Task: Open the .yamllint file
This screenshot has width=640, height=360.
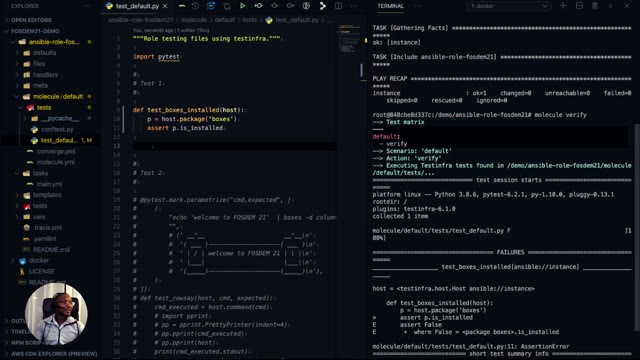Action: [x=45, y=239]
